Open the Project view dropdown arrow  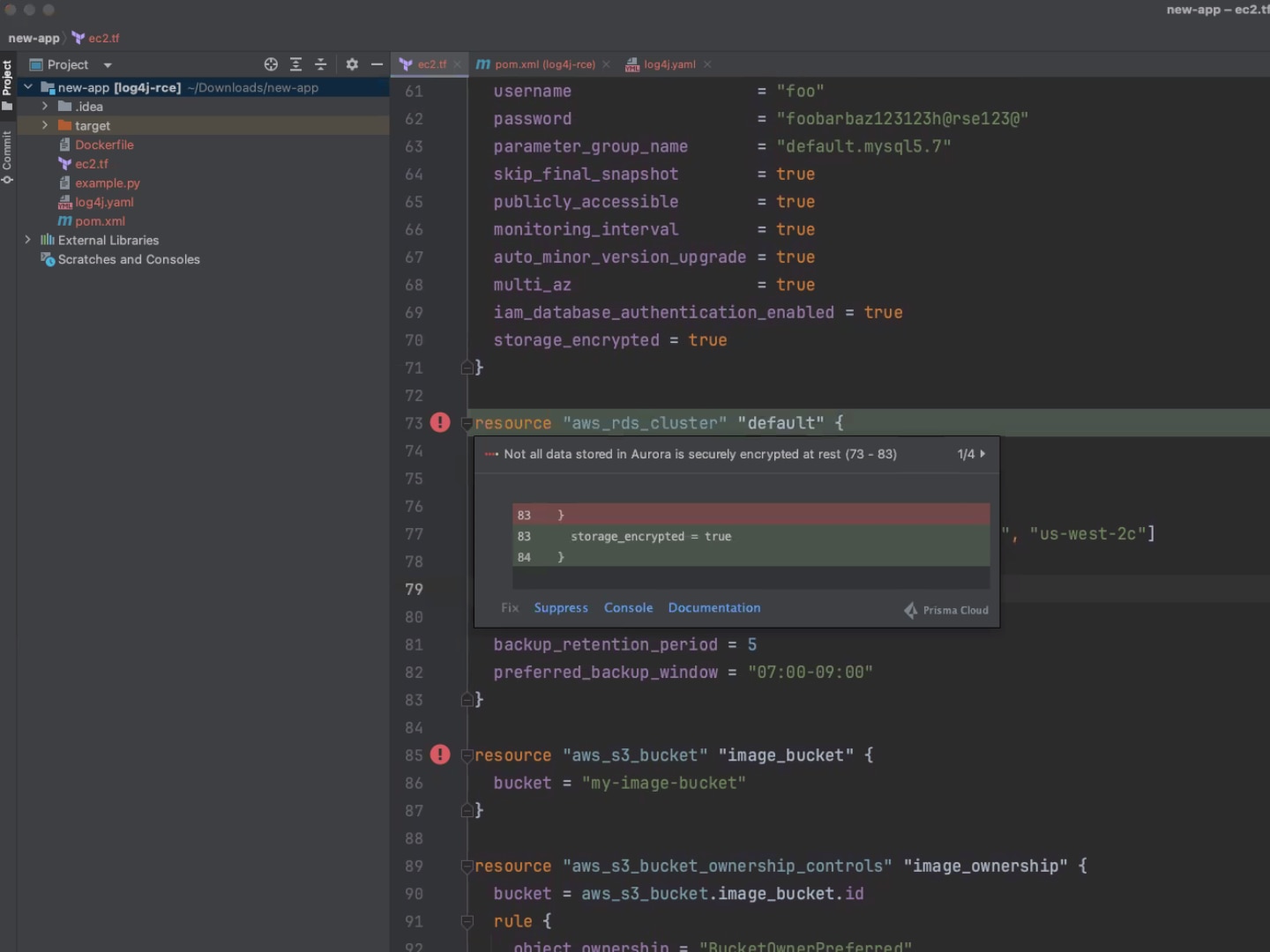coord(108,65)
